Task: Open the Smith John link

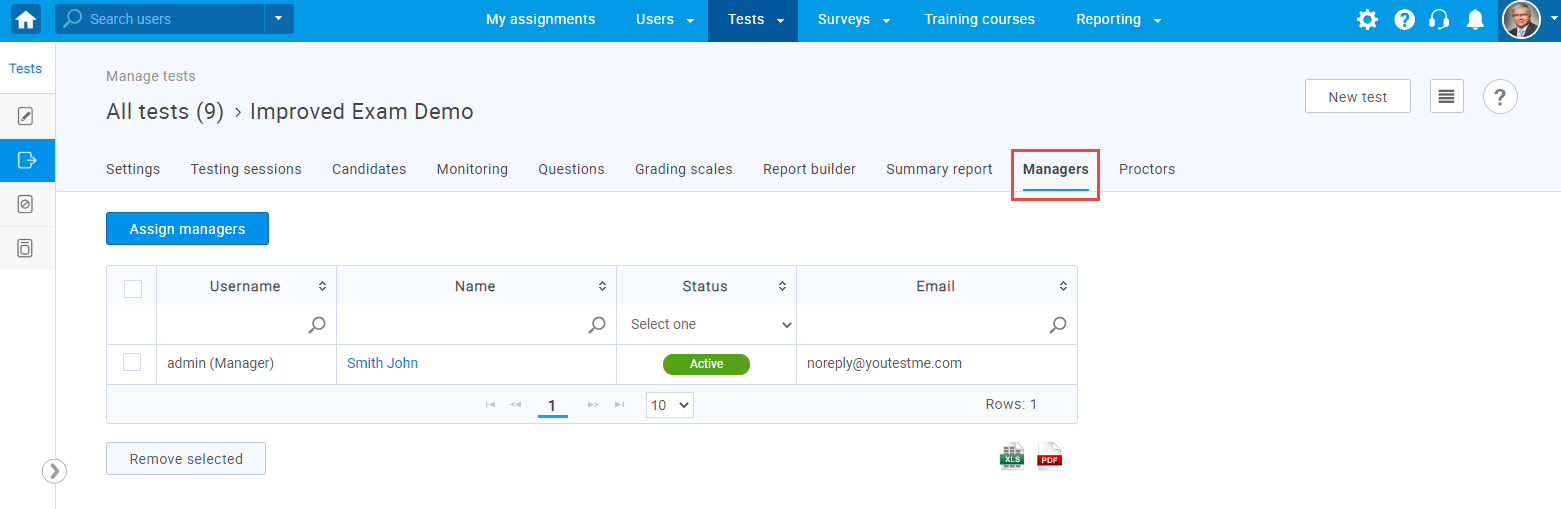Action: click(x=382, y=363)
